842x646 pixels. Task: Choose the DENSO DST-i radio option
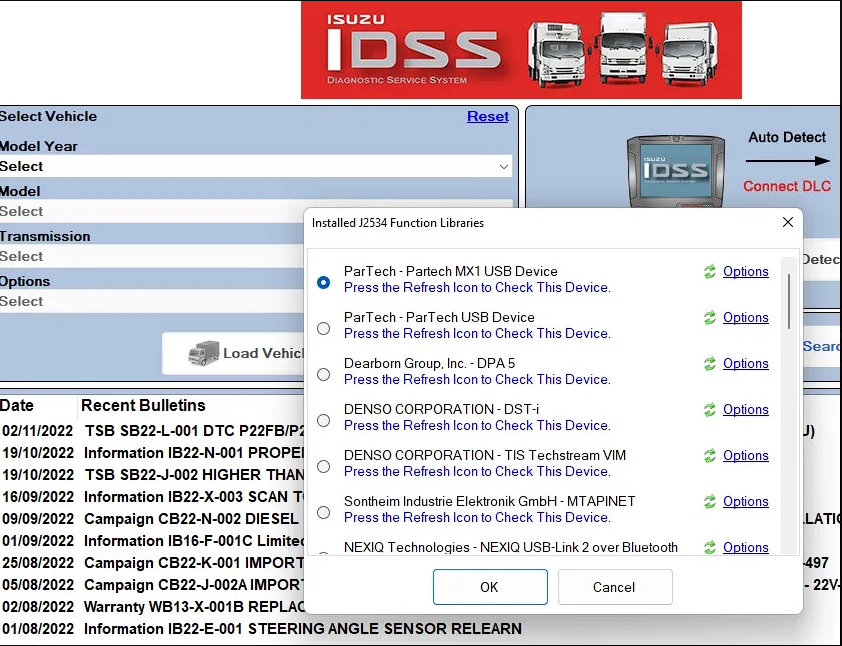pos(323,420)
